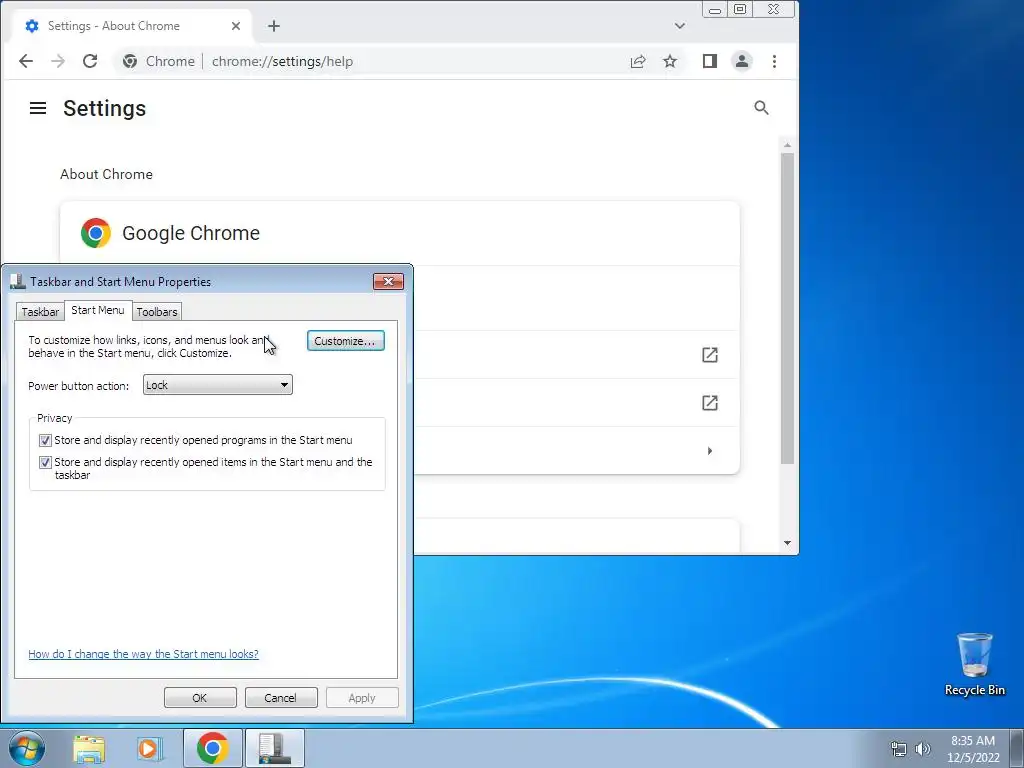Bookmark this page with the star icon
The image size is (1024, 768).
coord(670,61)
